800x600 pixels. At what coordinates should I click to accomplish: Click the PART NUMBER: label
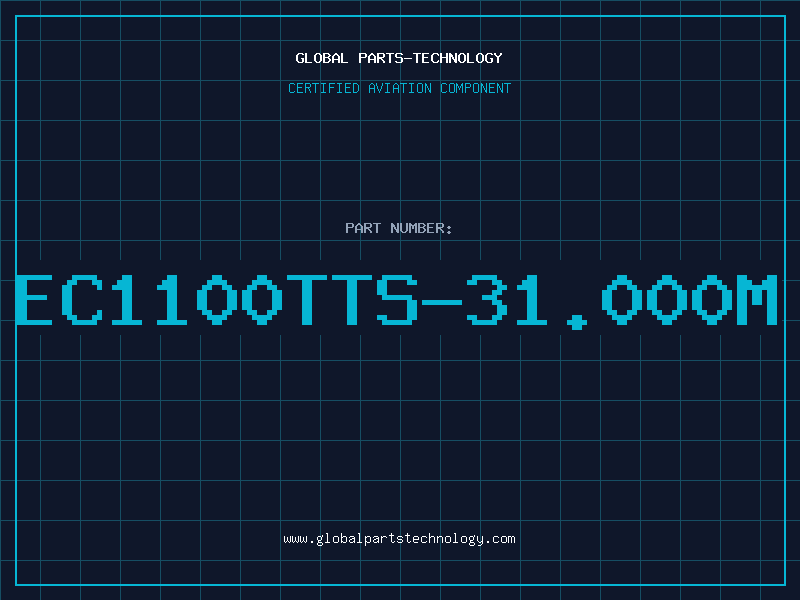click(399, 228)
